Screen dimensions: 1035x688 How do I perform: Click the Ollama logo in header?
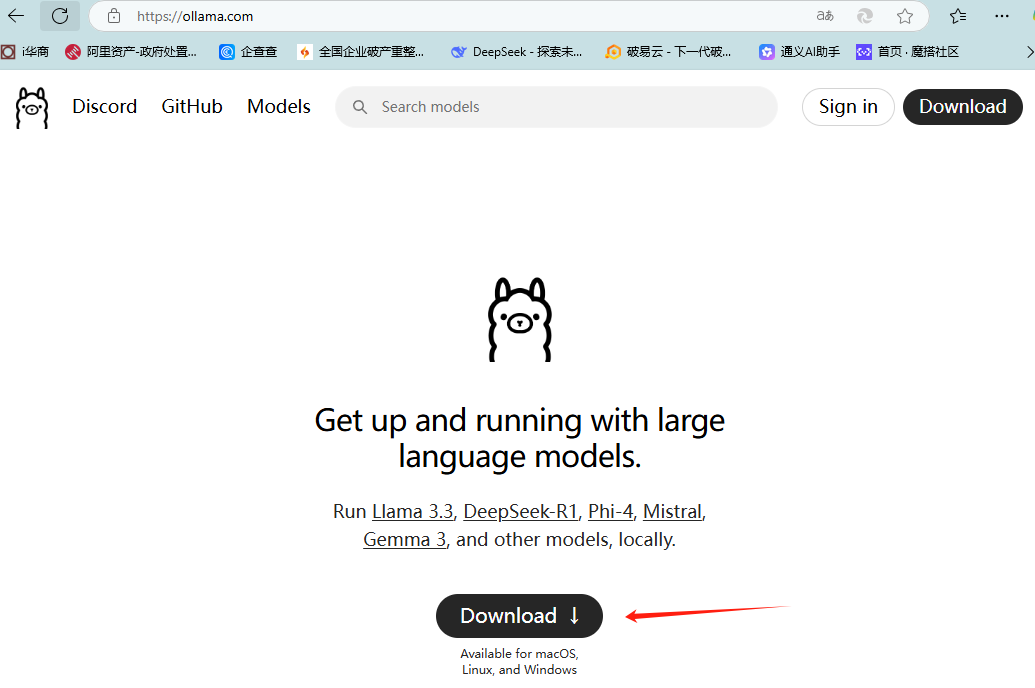pyautogui.click(x=32, y=108)
